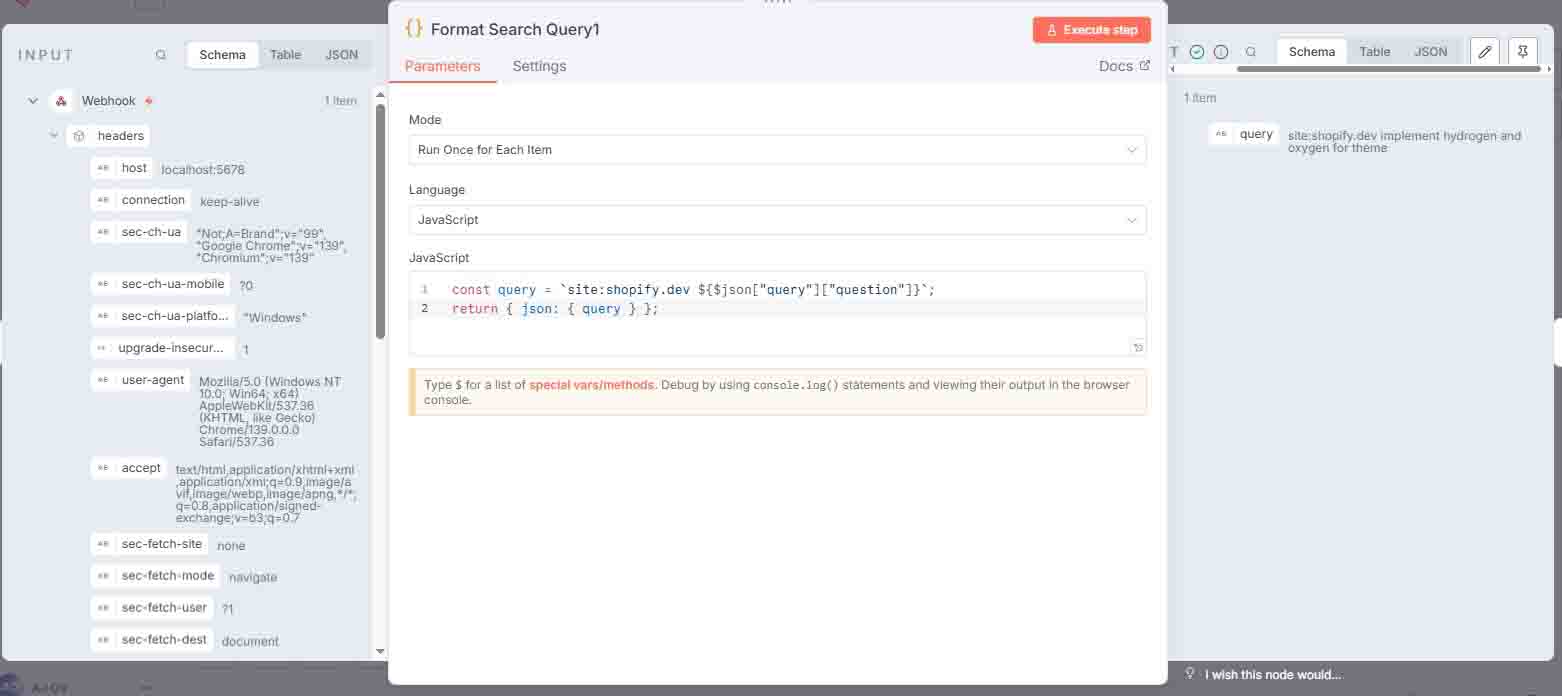Click the lightbulb icon next to the feedback prompt
This screenshot has height=696, width=1562.
1190,674
